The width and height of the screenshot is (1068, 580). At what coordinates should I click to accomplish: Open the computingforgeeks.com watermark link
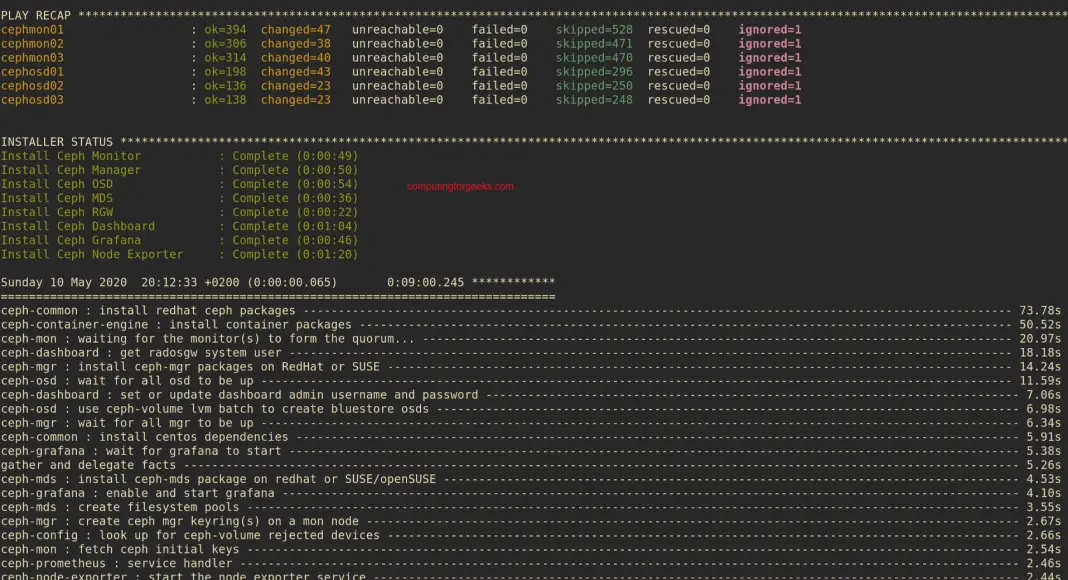pyautogui.click(x=458, y=186)
